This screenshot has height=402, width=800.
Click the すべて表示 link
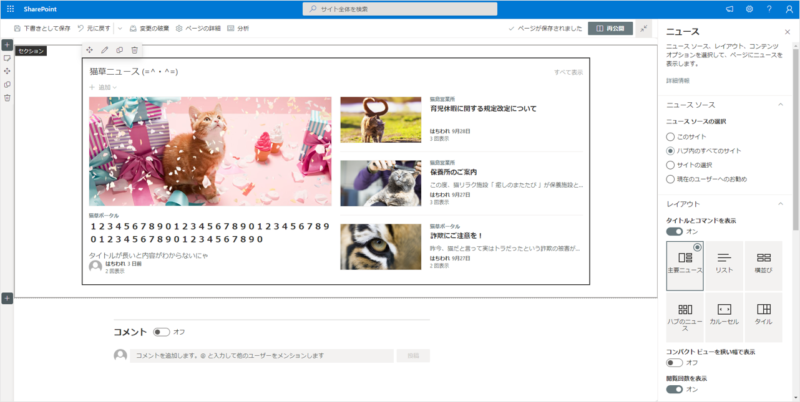pos(569,72)
